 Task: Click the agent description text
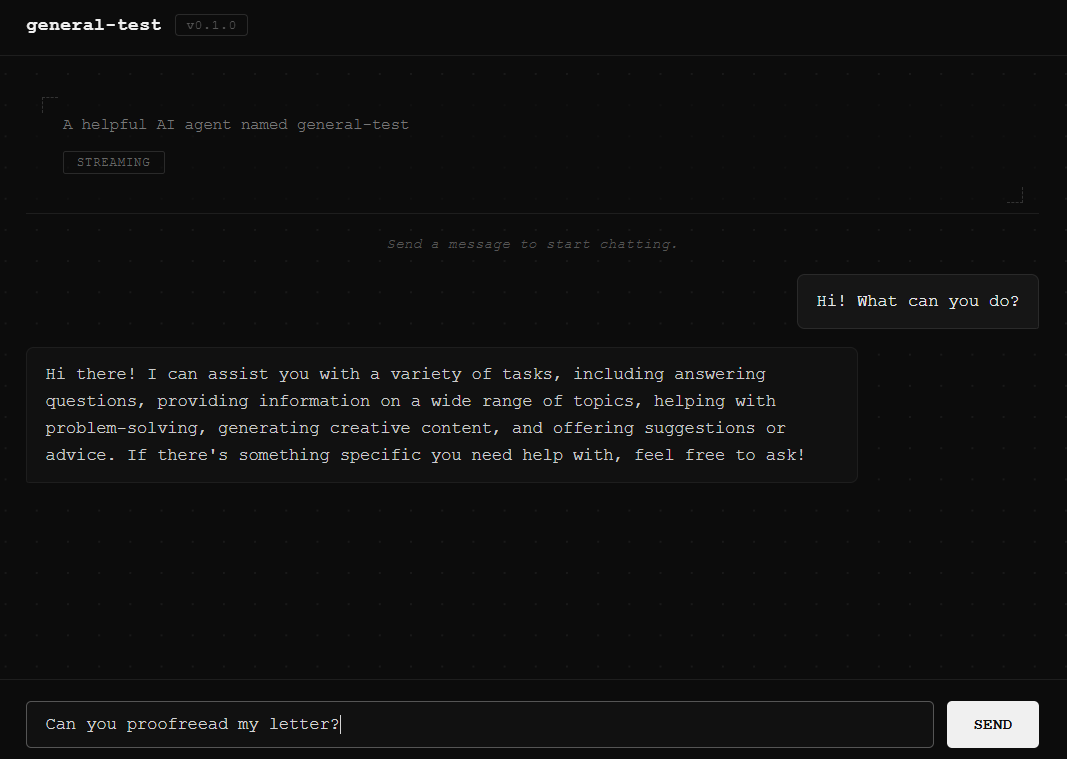pyautogui.click(x=236, y=124)
